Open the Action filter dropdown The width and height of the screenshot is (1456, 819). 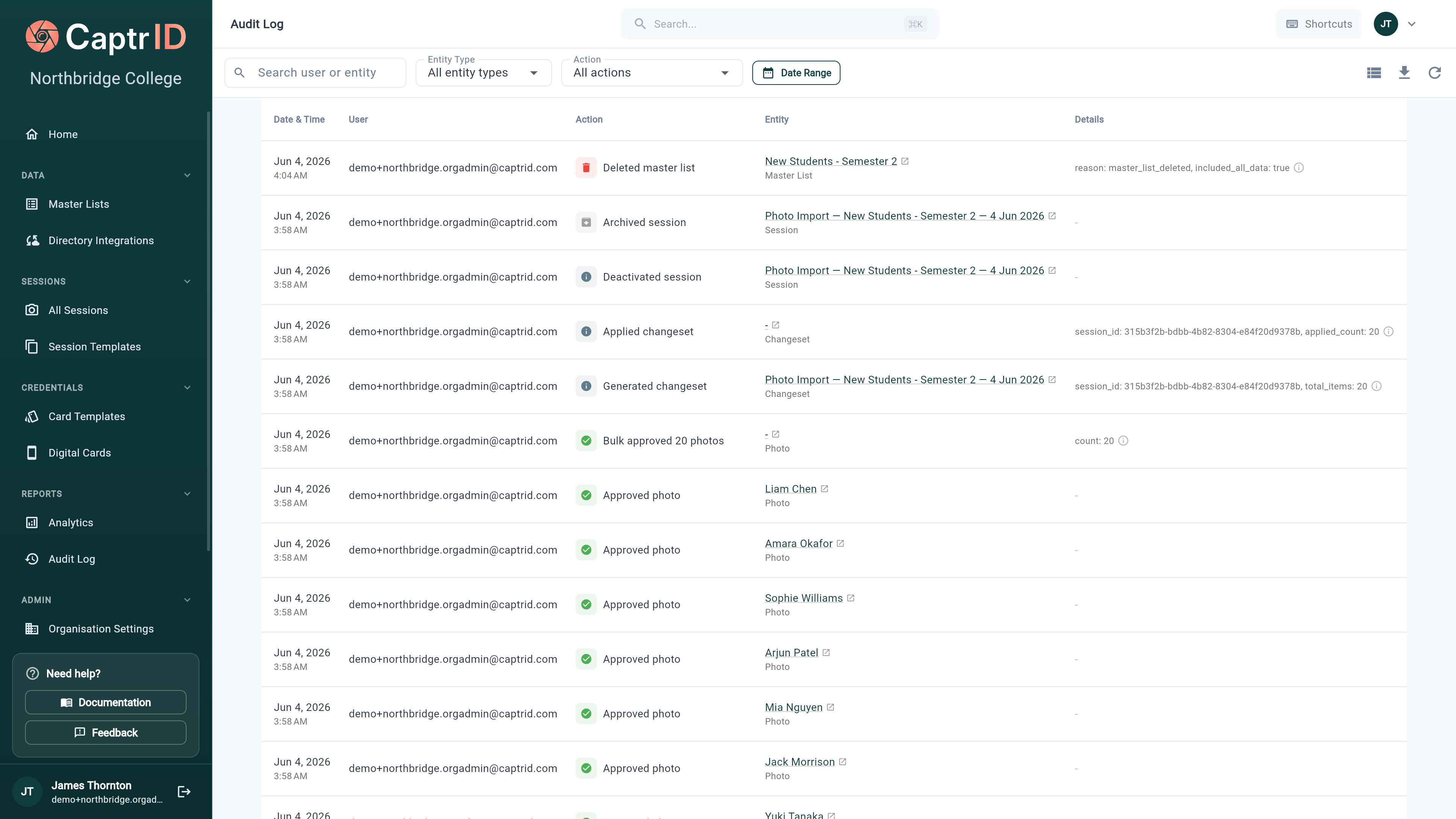(652, 72)
